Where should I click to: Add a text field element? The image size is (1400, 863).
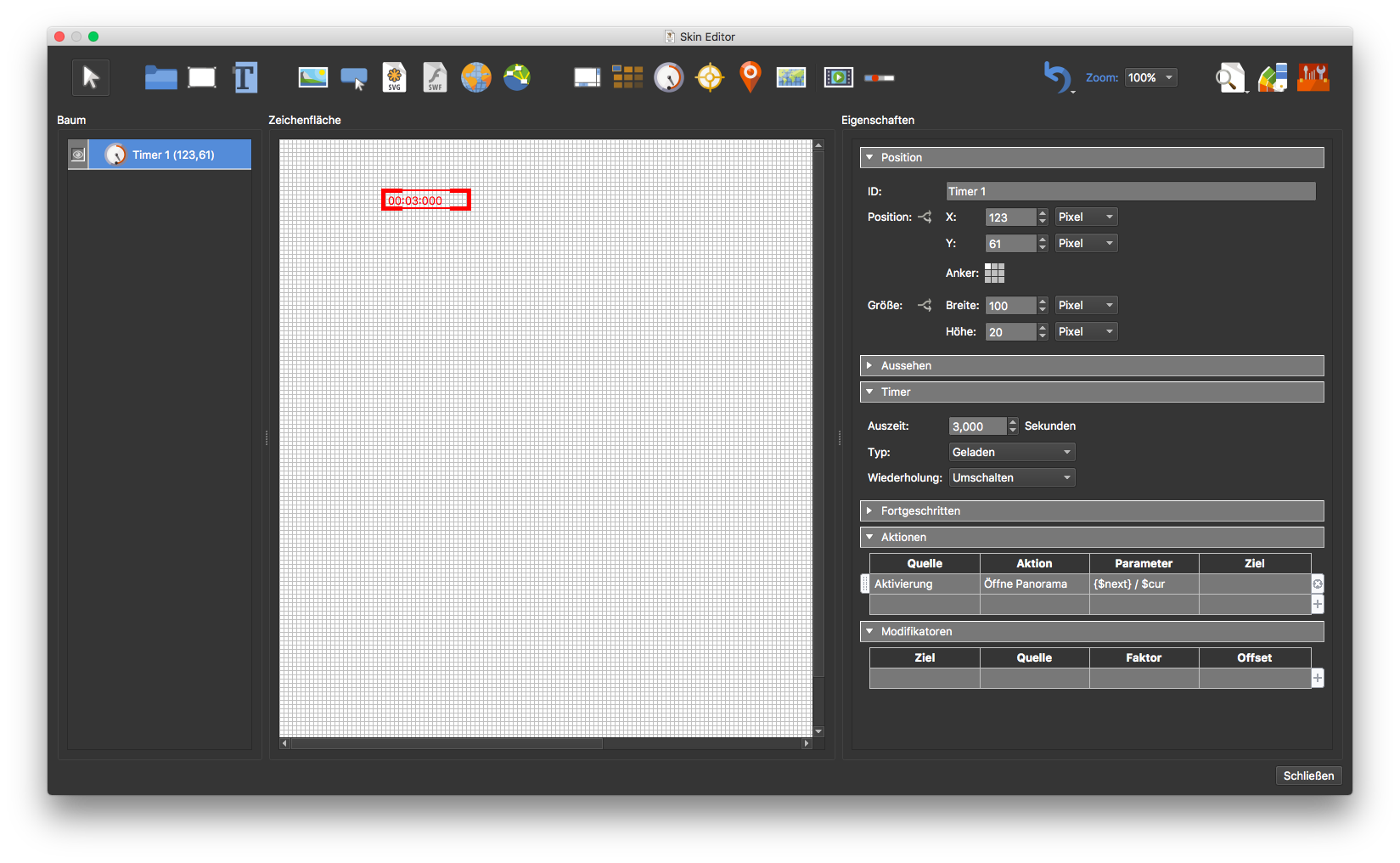coord(245,78)
